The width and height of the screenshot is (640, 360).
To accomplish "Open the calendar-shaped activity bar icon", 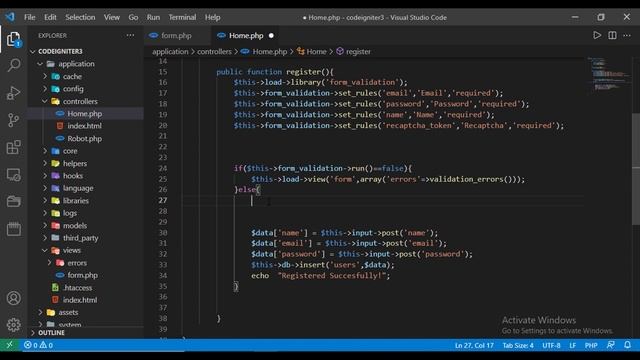I will pos(13,229).
